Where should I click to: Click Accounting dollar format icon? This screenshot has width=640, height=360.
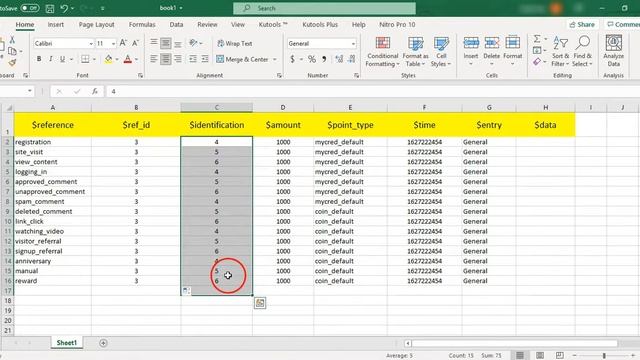(292, 60)
